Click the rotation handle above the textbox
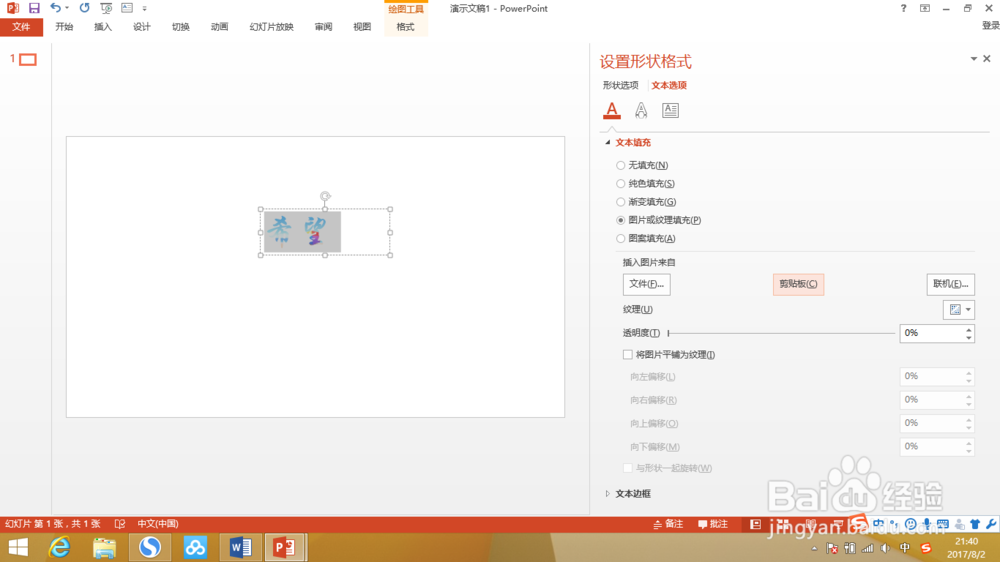This screenshot has width=1000, height=562. (x=325, y=196)
